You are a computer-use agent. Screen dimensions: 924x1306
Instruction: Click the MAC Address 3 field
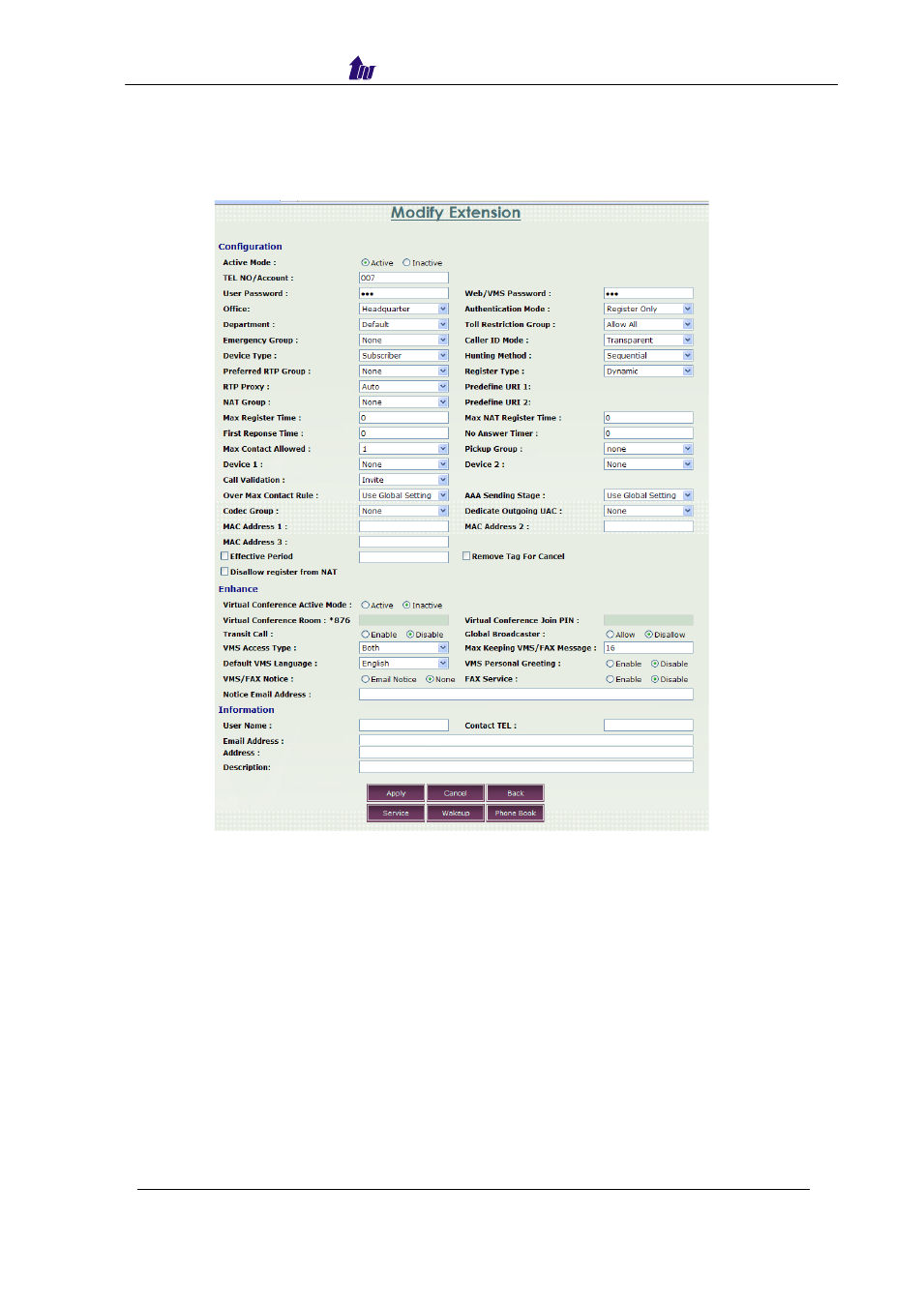(403, 542)
